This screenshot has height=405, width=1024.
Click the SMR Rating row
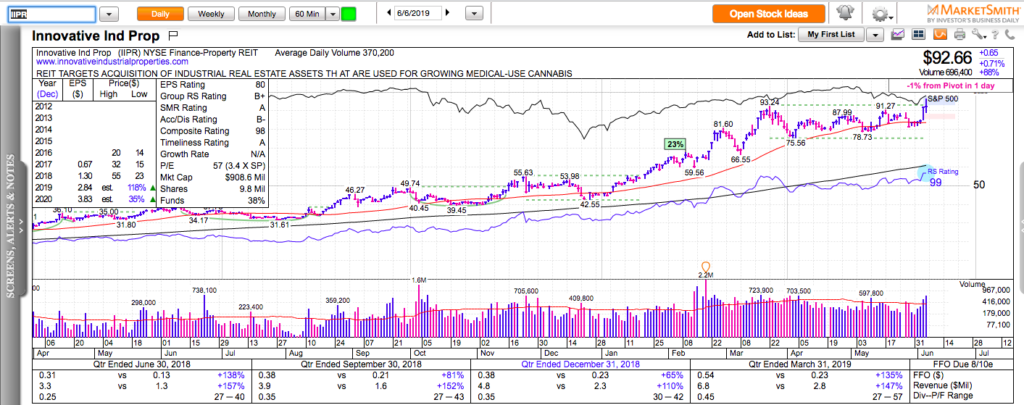coord(212,108)
